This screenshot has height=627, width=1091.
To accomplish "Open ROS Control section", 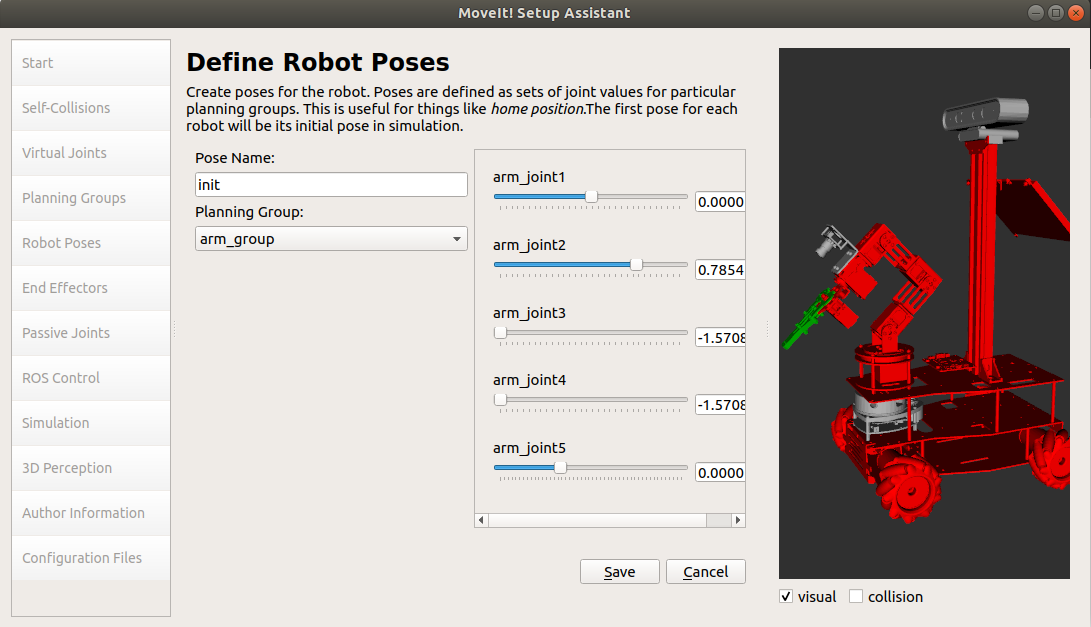I will pos(91,378).
